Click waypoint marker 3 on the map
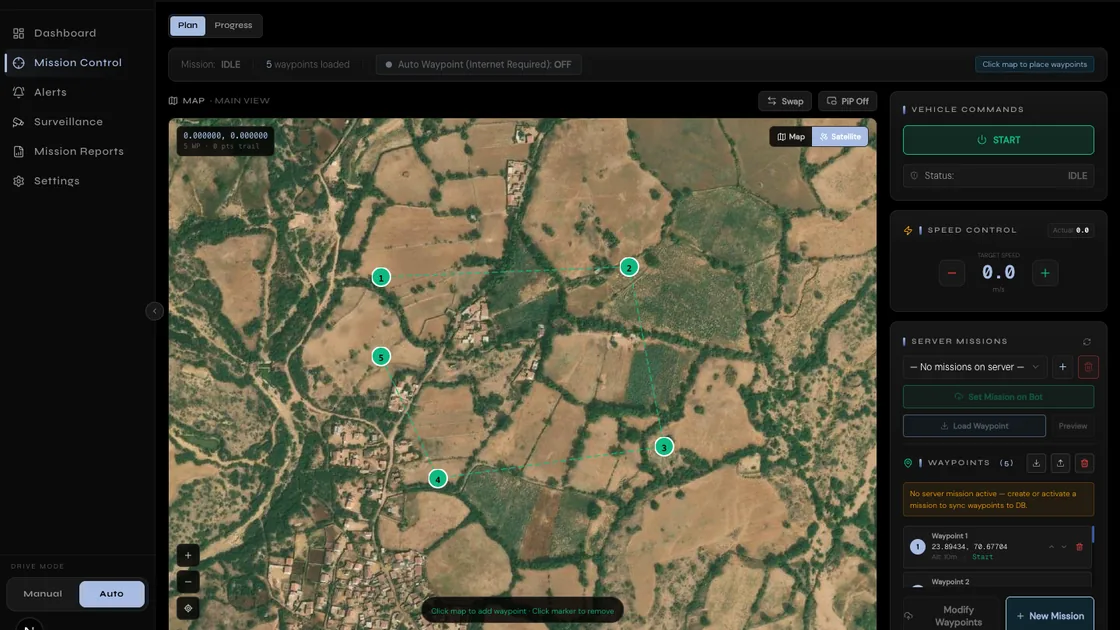 pos(664,447)
